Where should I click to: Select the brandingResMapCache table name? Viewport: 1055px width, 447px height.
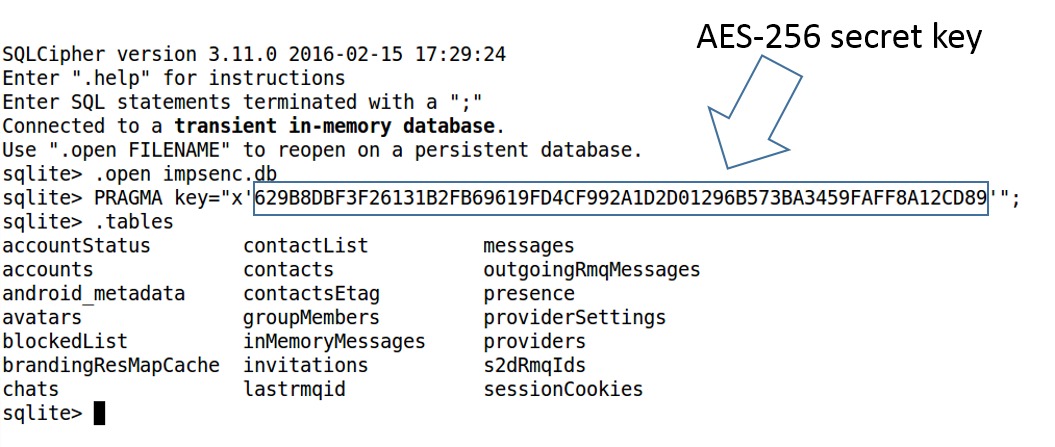click(x=110, y=366)
